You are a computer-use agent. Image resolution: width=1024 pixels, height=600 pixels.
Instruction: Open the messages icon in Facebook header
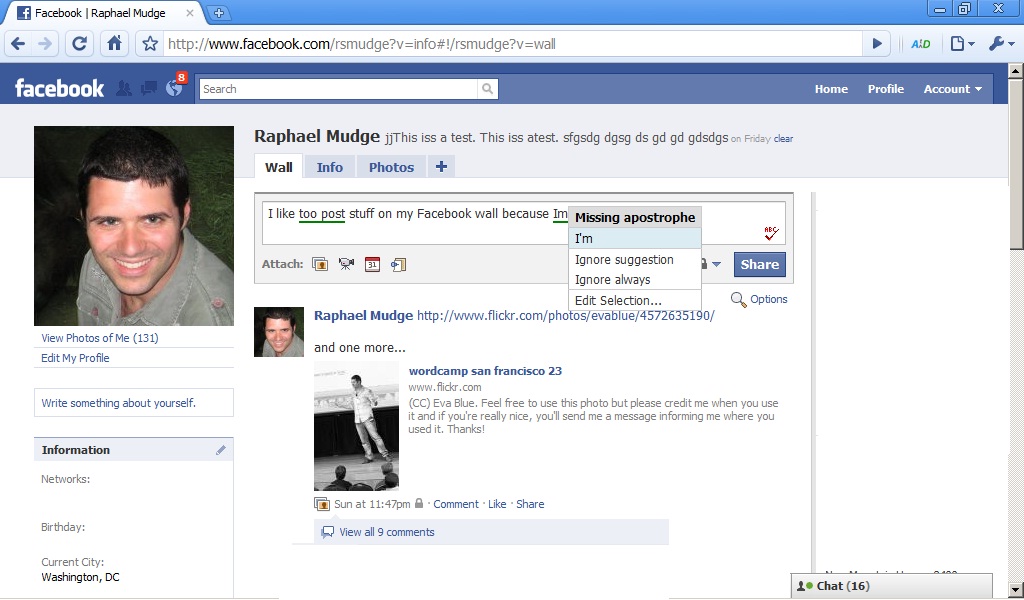click(x=149, y=88)
